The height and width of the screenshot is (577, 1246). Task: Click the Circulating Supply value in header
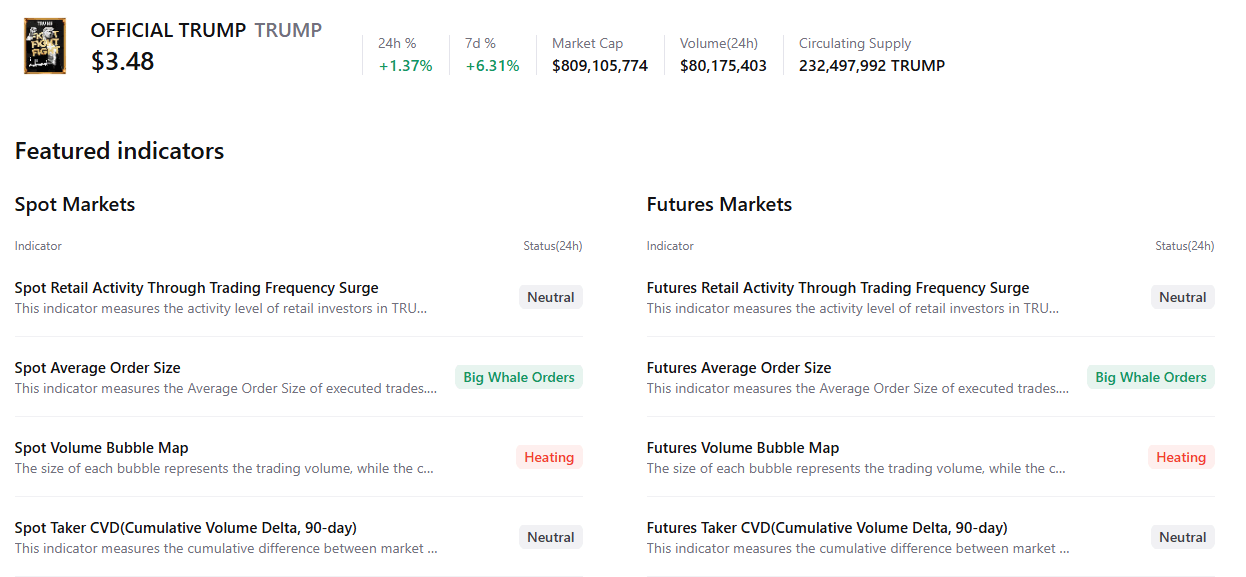pyautogui.click(x=871, y=66)
